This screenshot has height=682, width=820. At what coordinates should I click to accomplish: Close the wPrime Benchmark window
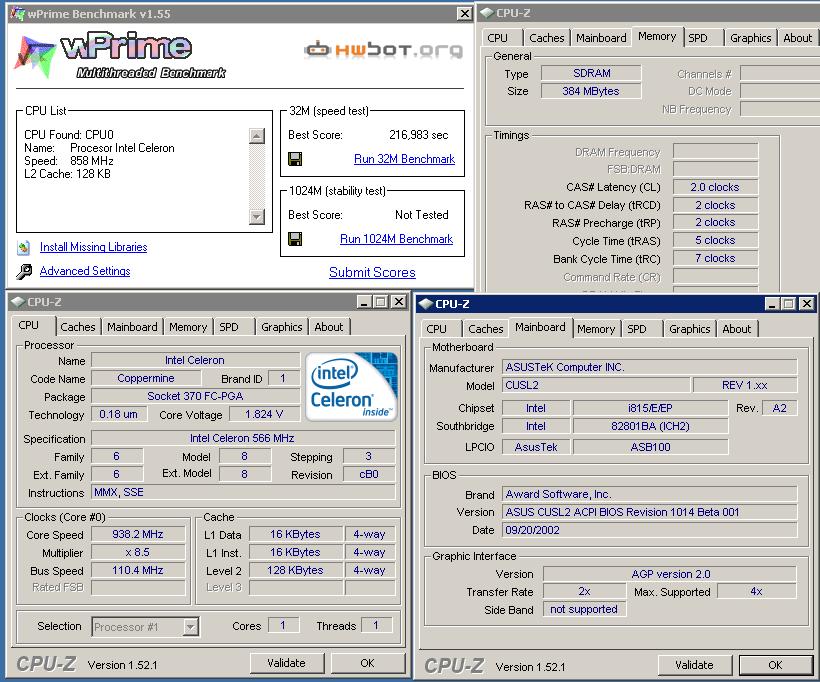point(464,14)
